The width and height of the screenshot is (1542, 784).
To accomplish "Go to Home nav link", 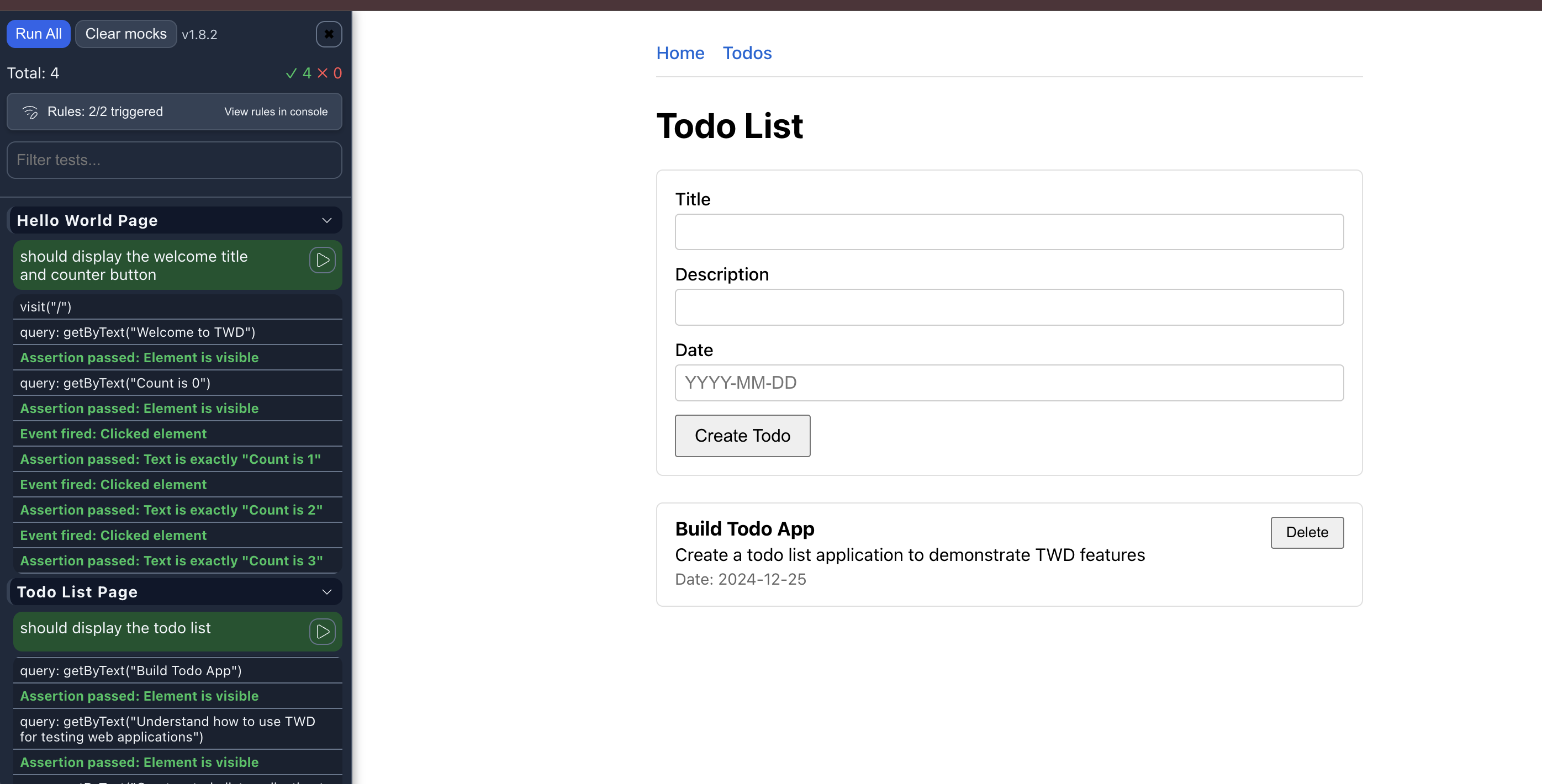I will pyautogui.click(x=680, y=53).
